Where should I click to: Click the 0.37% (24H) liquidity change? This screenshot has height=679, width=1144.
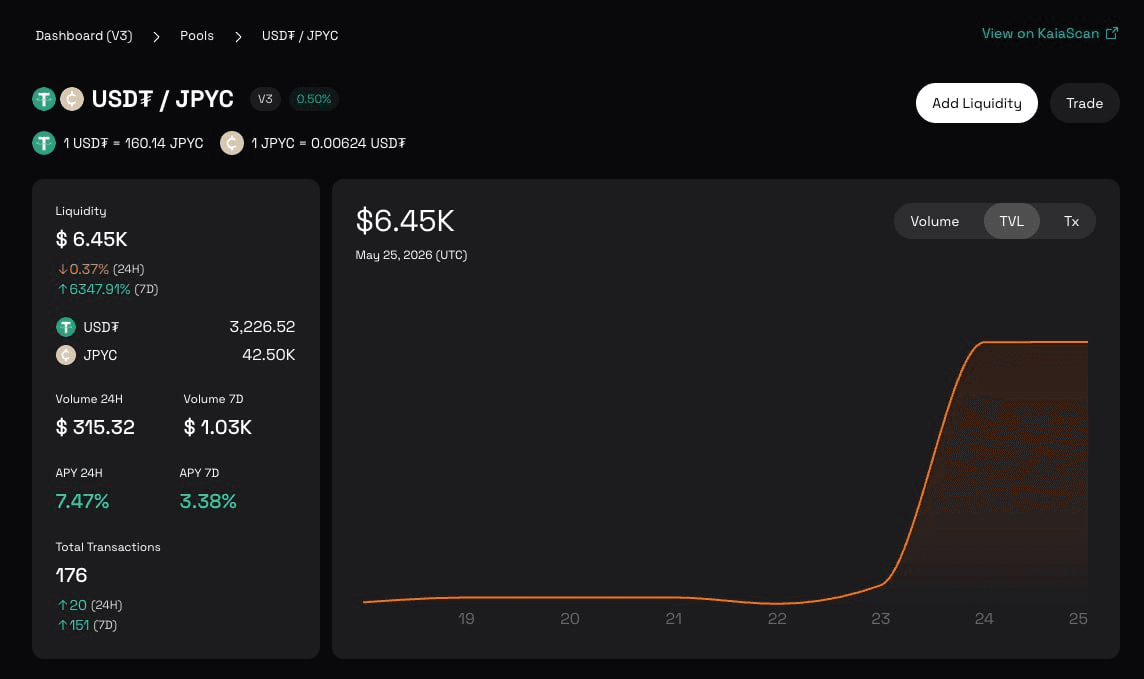tap(101, 269)
